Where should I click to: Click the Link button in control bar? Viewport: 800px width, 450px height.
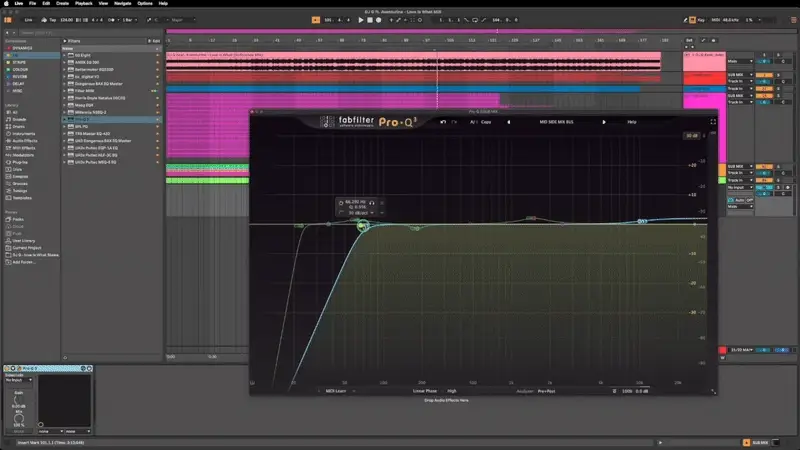[x=29, y=20]
